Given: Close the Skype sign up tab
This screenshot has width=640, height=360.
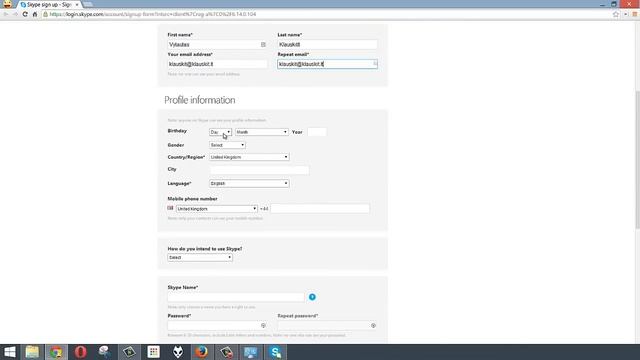Looking at the screenshot, I should point(77,4).
